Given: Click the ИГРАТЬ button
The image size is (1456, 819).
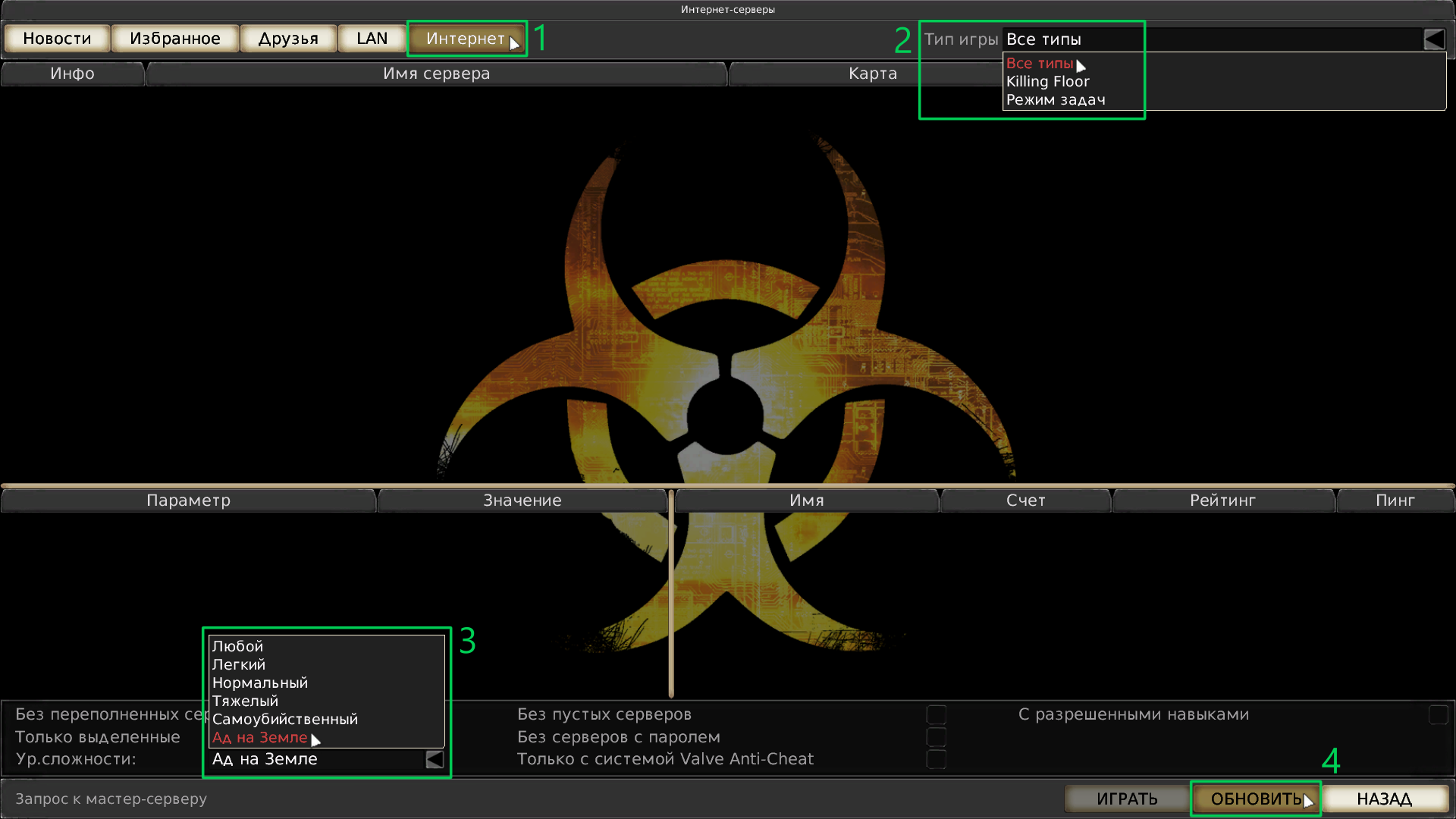Looking at the screenshot, I should coord(1126,799).
